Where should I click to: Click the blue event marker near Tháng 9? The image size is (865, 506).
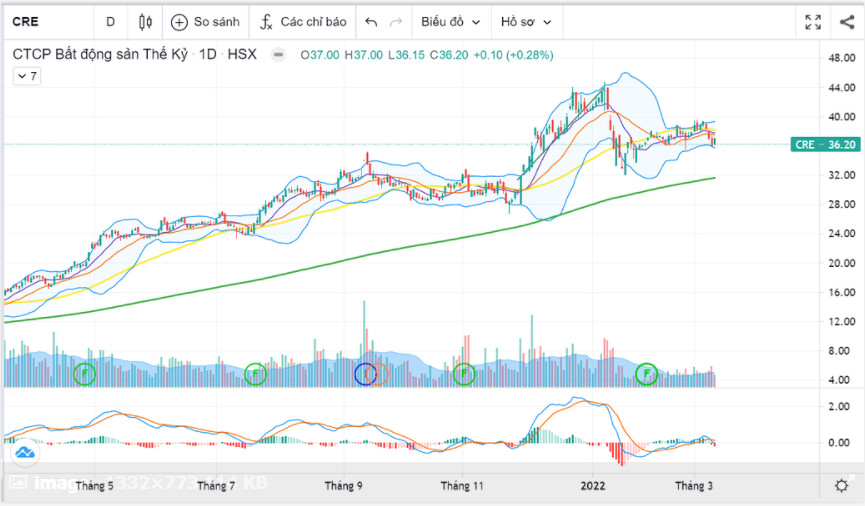(x=367, y=374)
